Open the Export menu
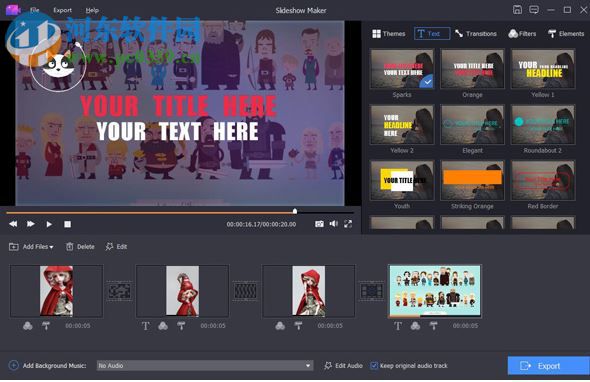 (x=62, y=10)
